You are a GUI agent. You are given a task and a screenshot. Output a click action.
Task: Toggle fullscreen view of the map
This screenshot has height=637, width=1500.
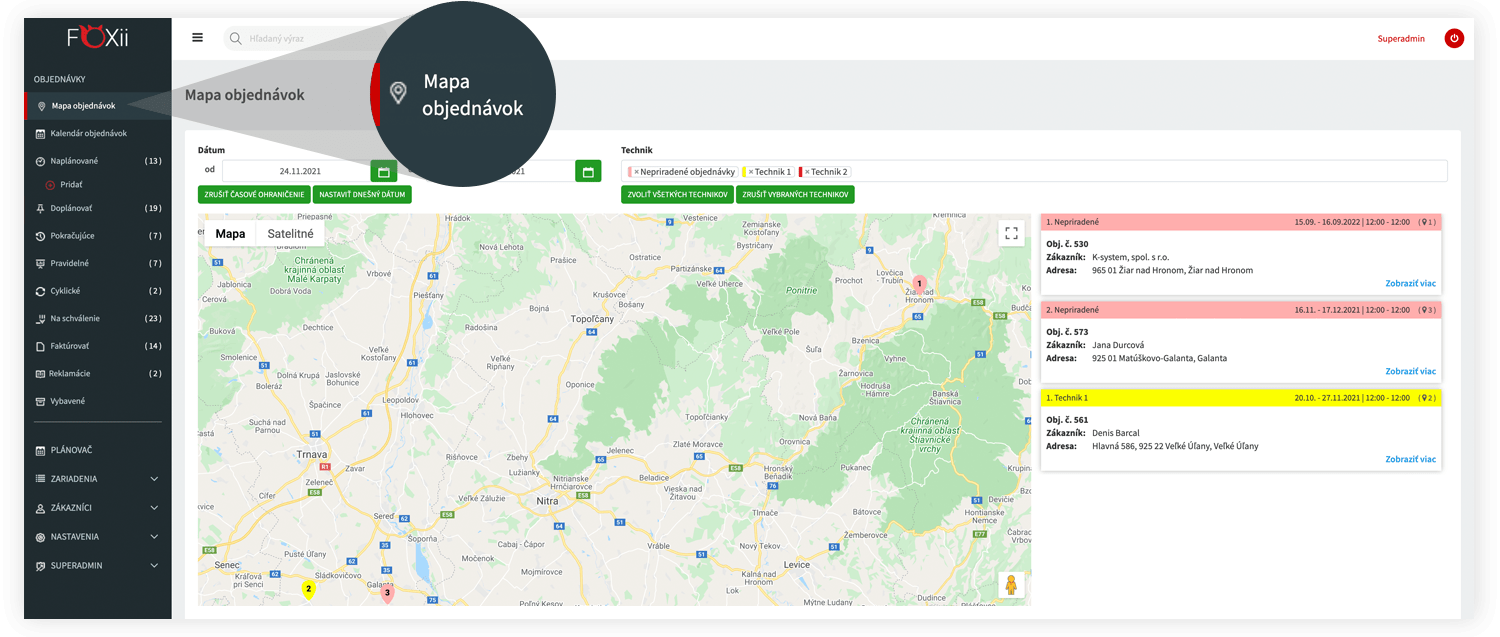[x=1011, y=233]
